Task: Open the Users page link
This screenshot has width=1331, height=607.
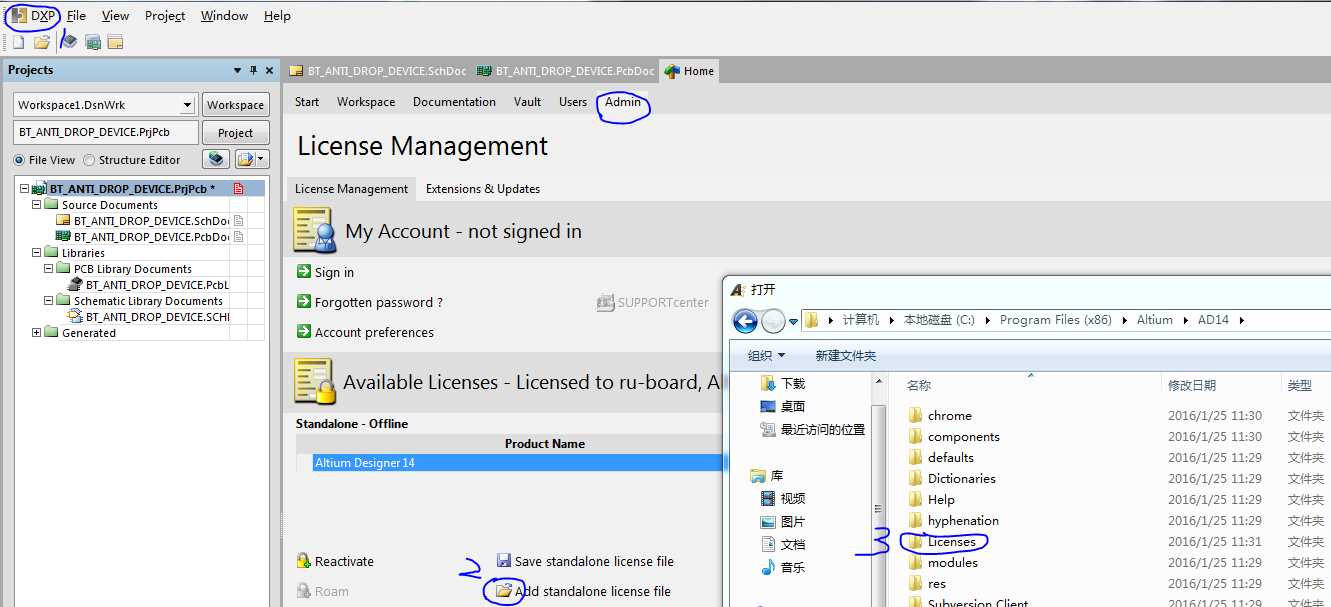Action: pos(573,102)
